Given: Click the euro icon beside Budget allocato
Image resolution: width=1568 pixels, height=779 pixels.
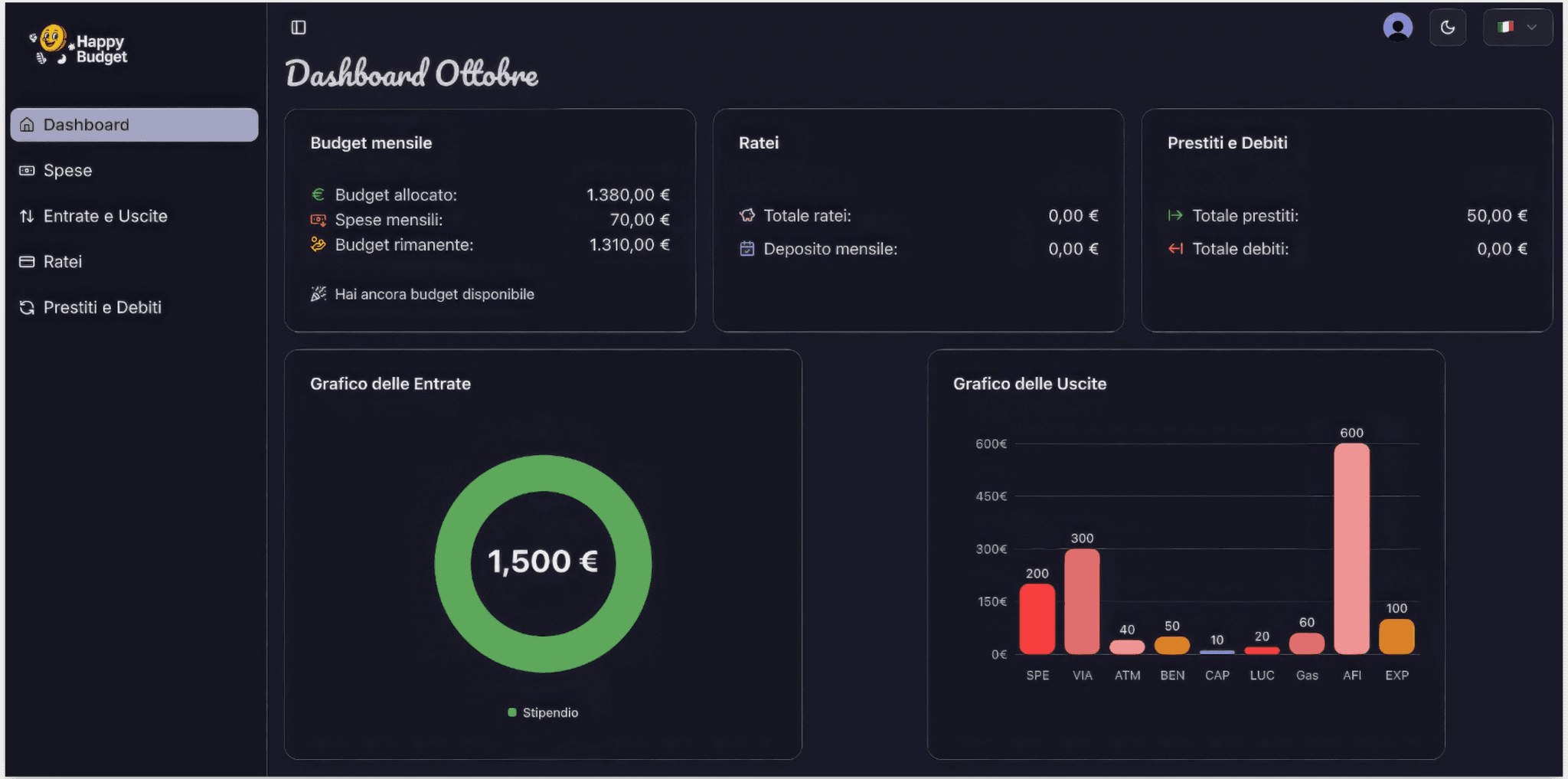Looking at the screenshot, I should coord(318,195).
